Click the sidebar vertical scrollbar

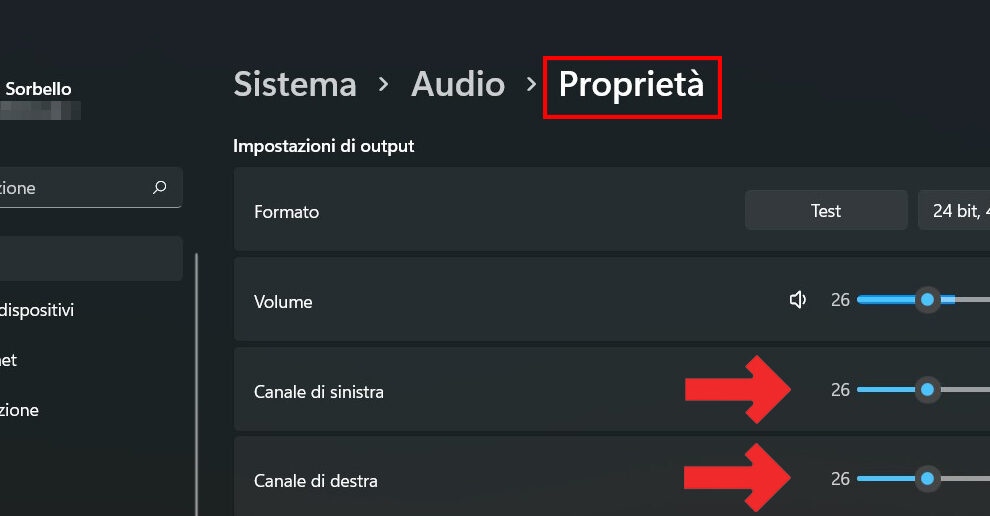point(196,380)
